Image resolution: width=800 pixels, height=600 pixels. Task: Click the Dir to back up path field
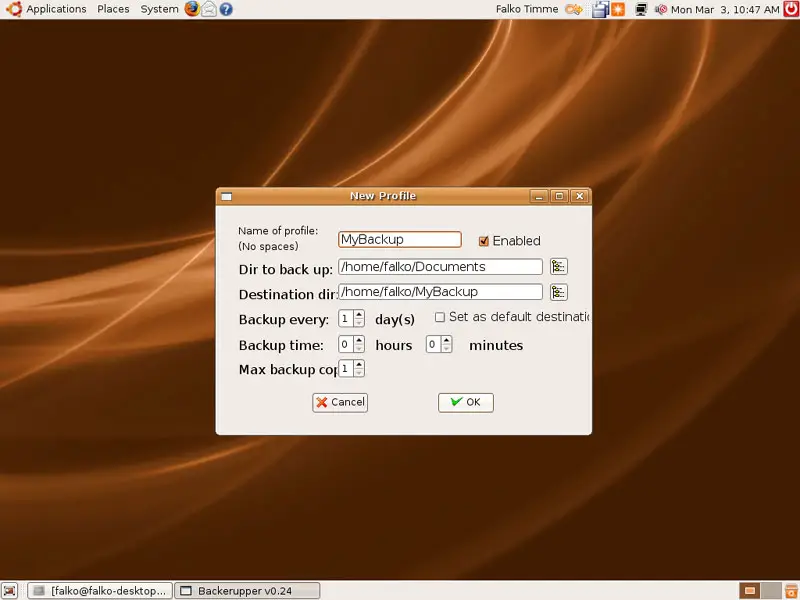coord(440,267)
